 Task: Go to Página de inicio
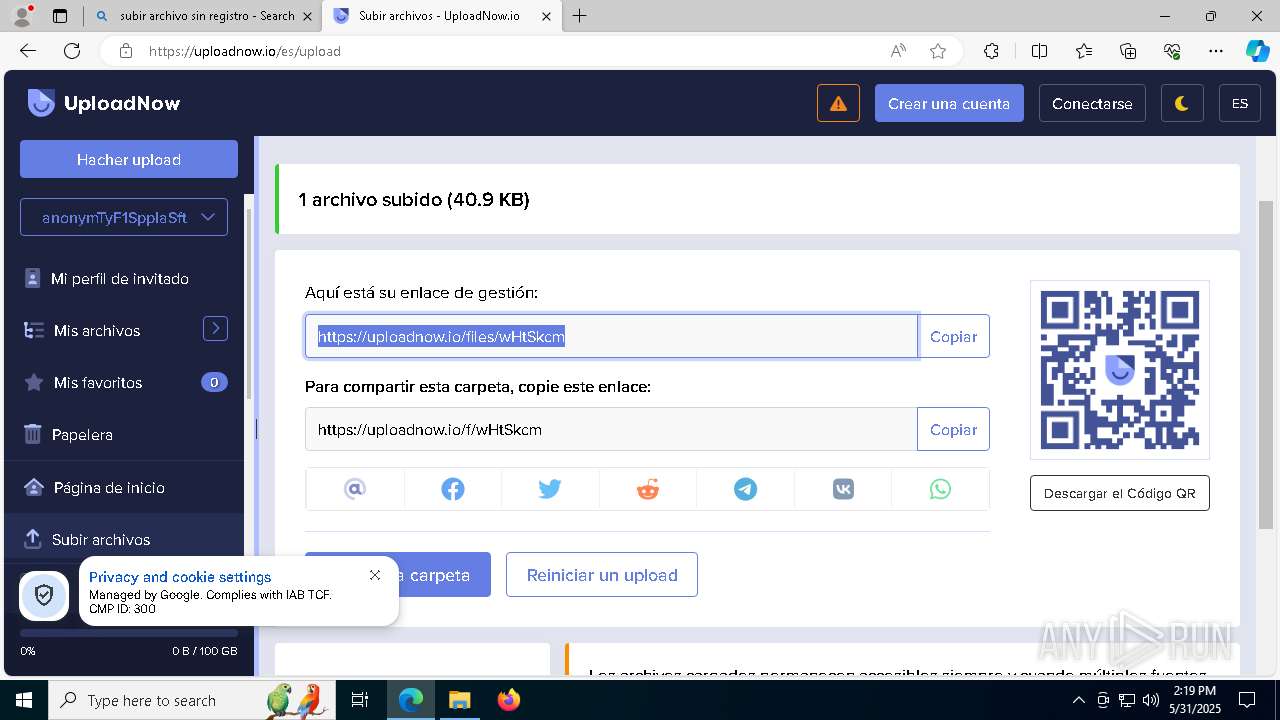click(x=109, y=488)
